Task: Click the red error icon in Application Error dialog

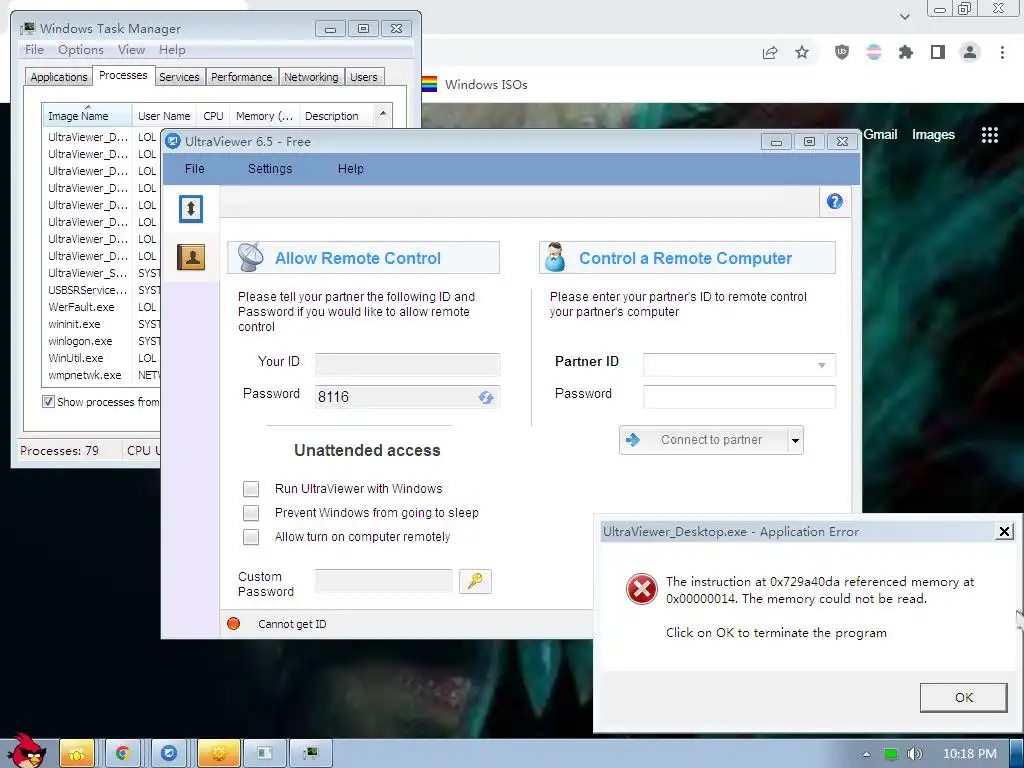Action: pos(642,589)
